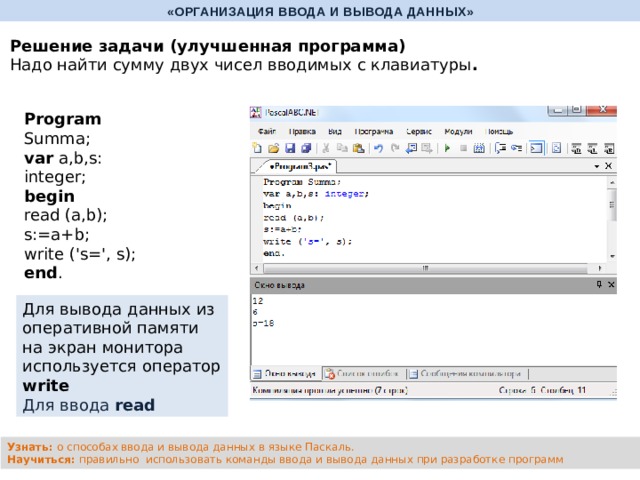Click the 'end.' line in editor
Screen dimensions: 640x480
pos(274,253)
